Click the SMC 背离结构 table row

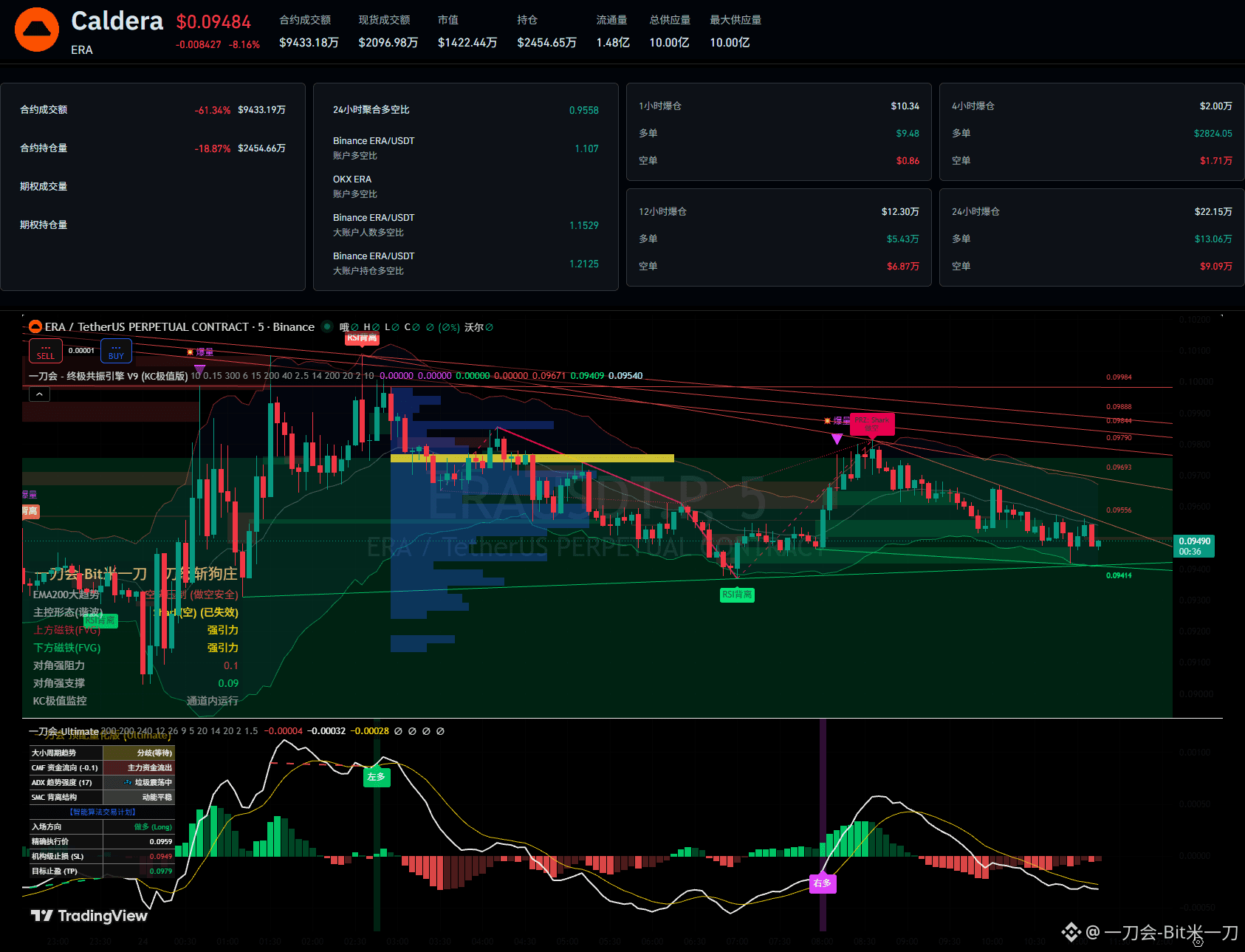tap(102, 798)
